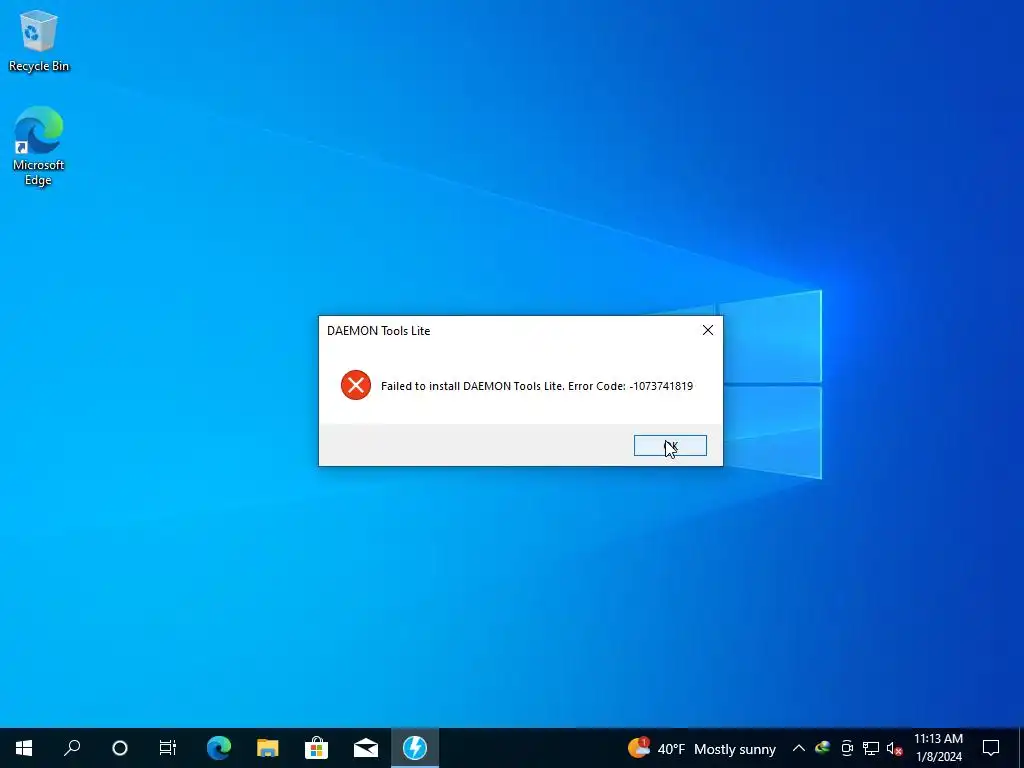Open Task View in the taskbar
This screenshot has width=1024, height=768.
point(168,748)
